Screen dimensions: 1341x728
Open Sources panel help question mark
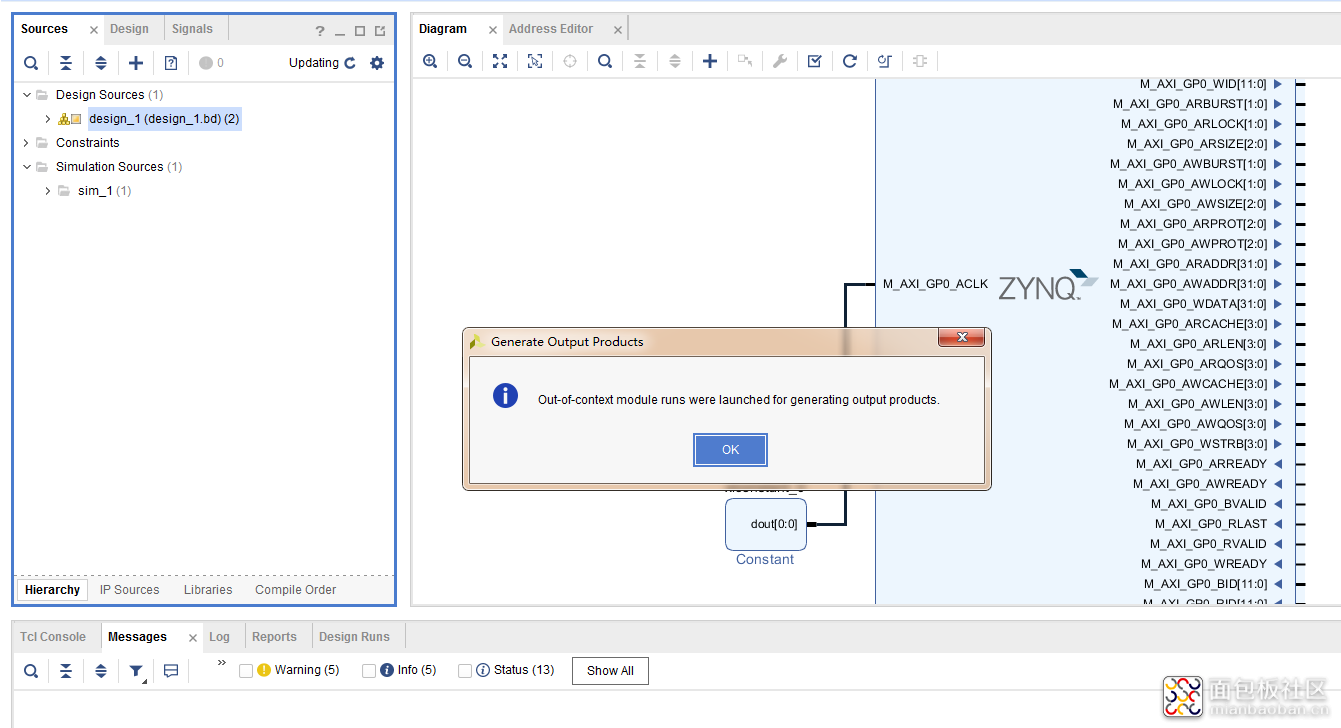pyautogui.click(x=320, y=31)
